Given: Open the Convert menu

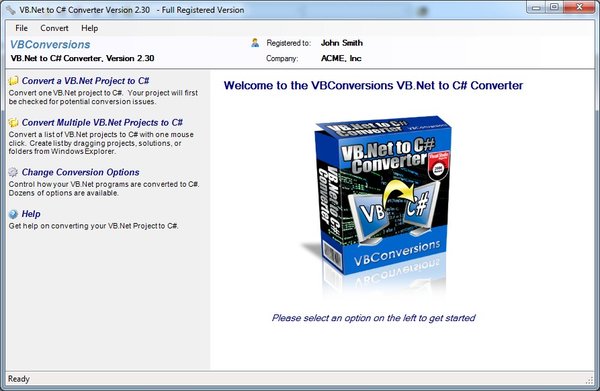Looking at the screenshot, I should point(54,28).
